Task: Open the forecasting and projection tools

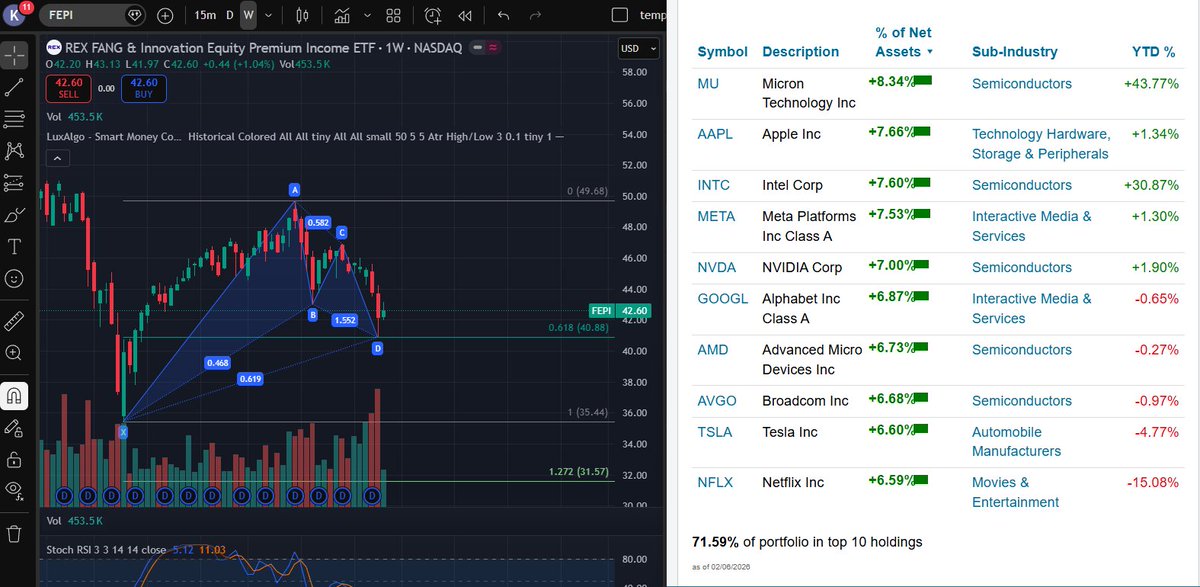Action: pyautogui.click(x=14, y=183)
